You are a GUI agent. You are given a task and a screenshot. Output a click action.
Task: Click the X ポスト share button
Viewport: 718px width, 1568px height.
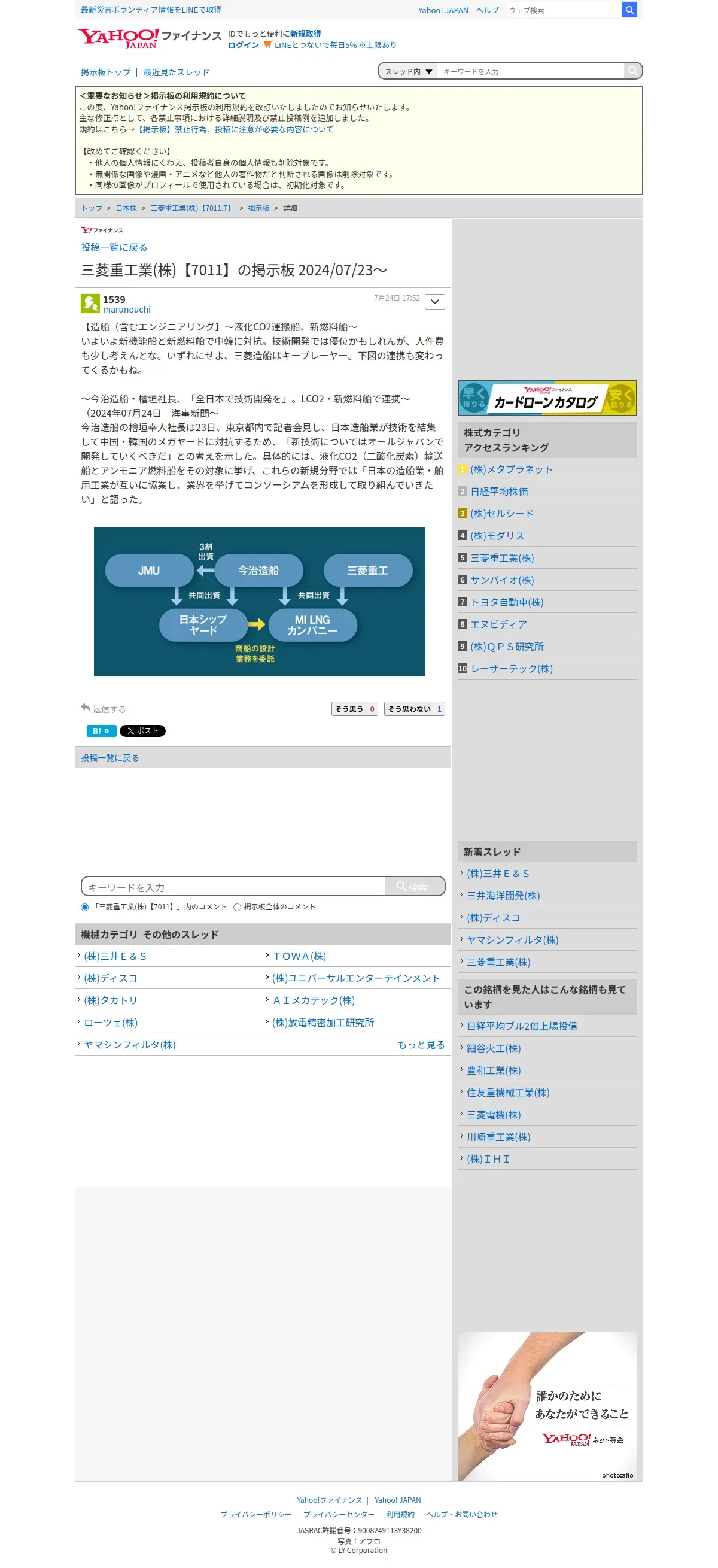pyautogui.click(x=142, y=731)
